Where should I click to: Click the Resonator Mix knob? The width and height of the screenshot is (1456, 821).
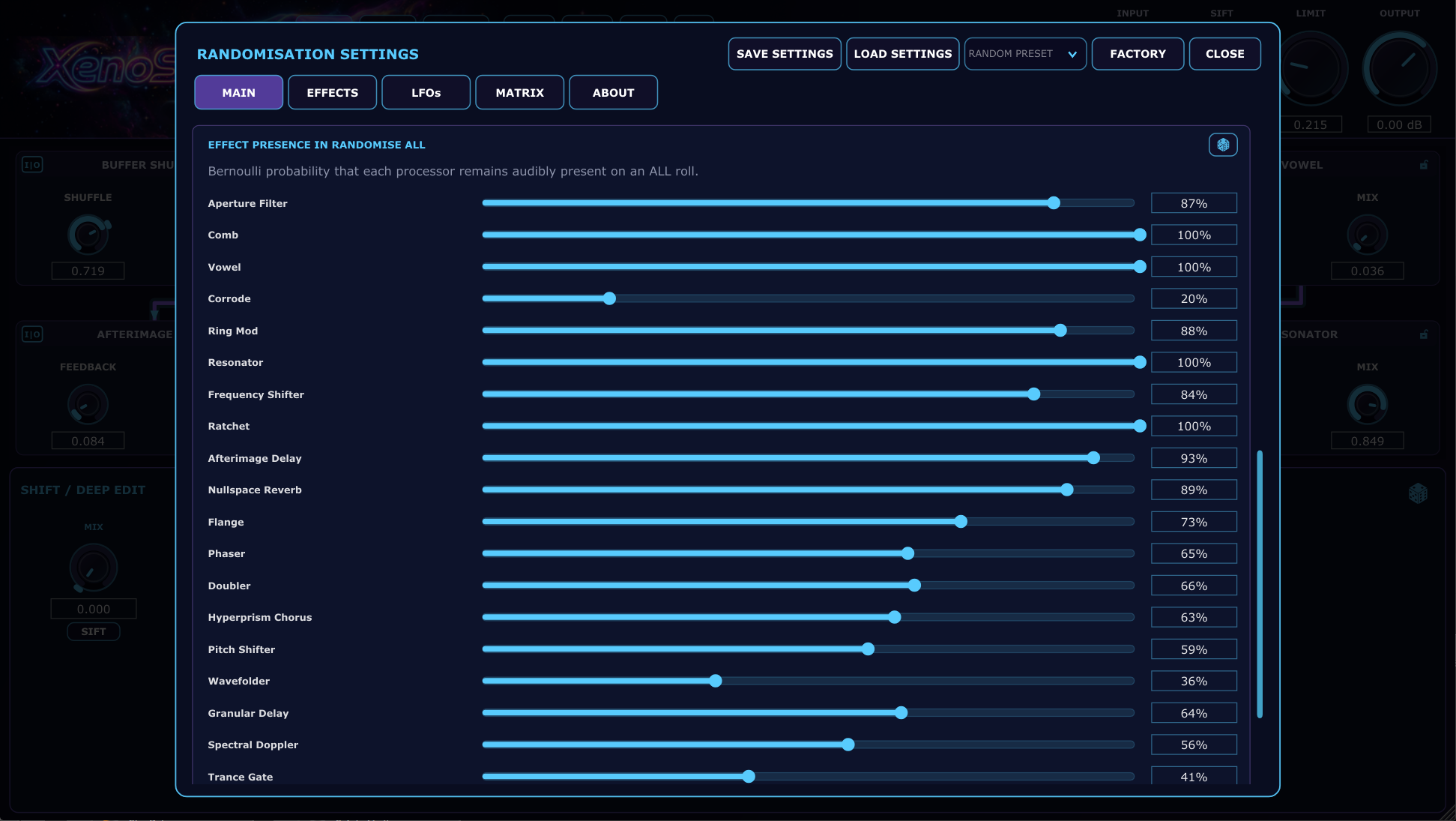(1367, 405)
